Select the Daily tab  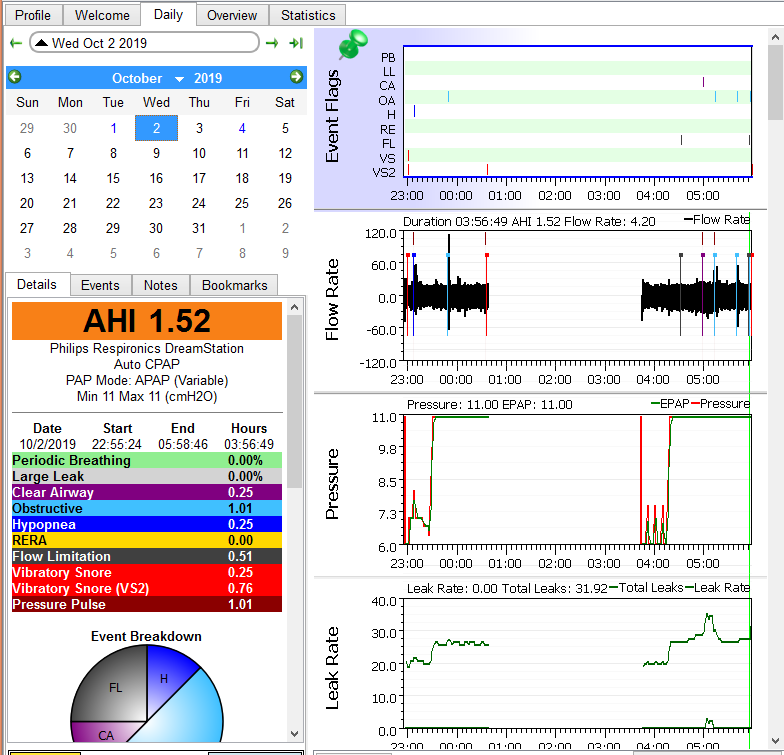168,14
